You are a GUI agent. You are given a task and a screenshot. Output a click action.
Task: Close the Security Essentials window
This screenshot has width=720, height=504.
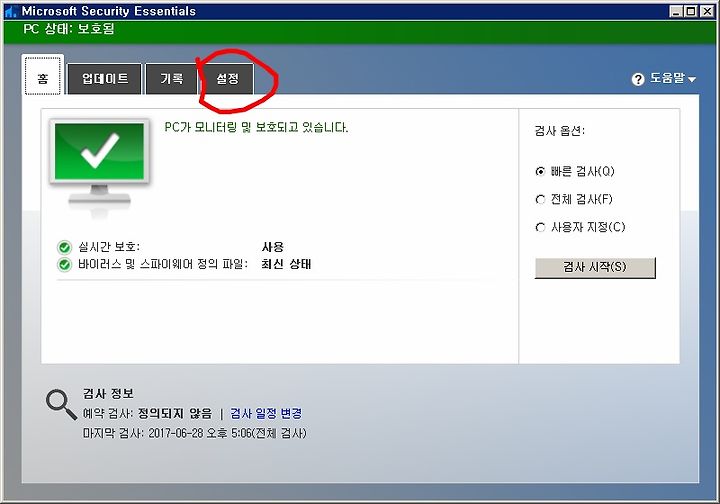click(x=707, y=11)
